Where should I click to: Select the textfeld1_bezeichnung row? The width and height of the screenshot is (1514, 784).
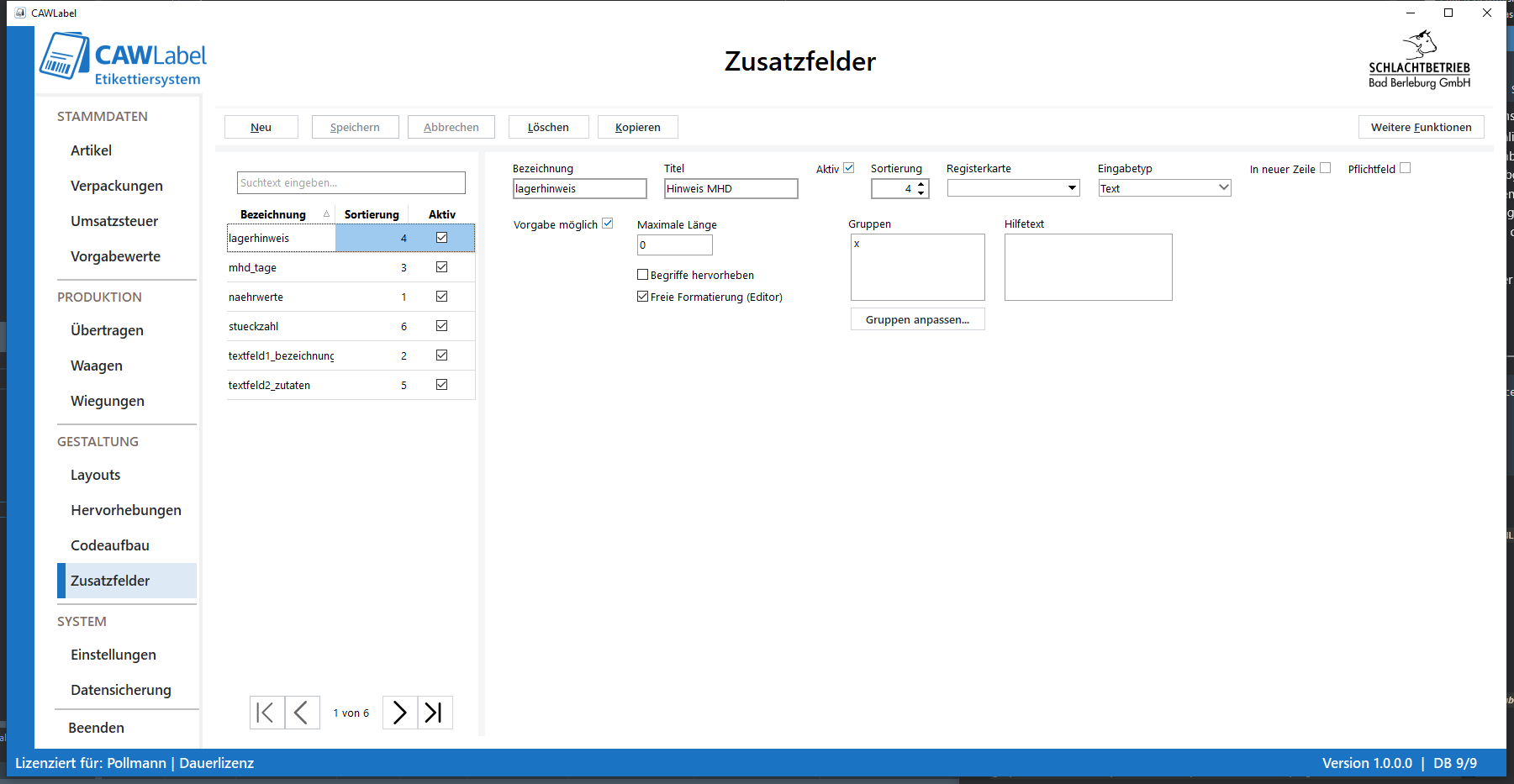351,355
